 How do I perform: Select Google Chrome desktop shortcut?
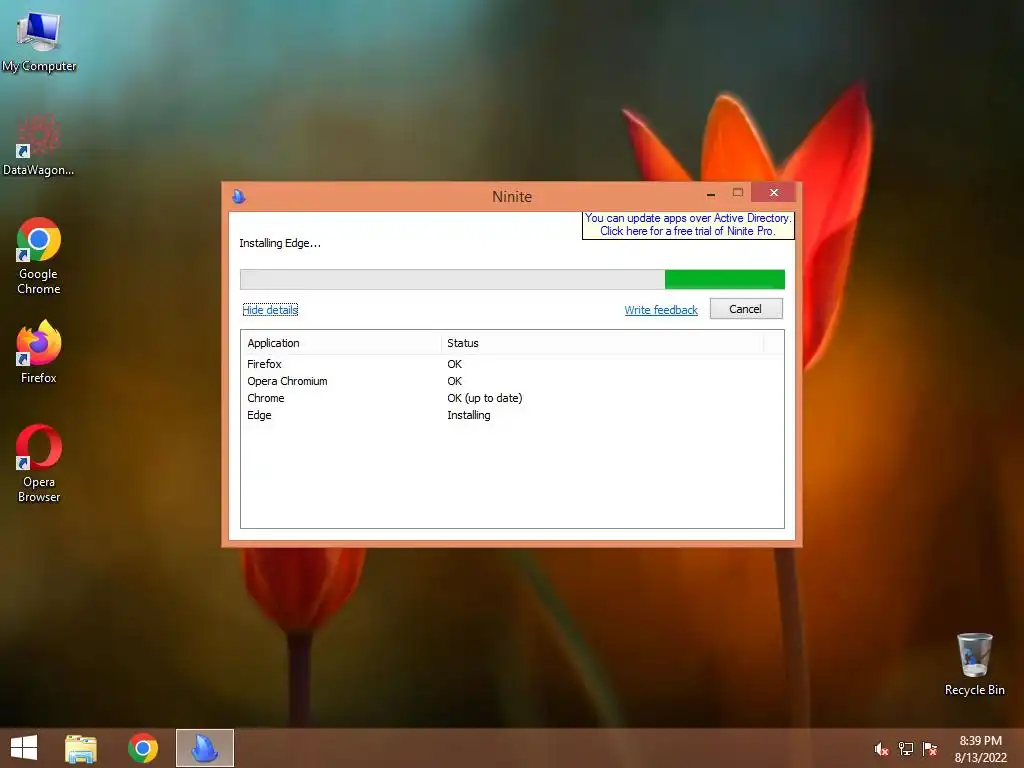(39, 256)
